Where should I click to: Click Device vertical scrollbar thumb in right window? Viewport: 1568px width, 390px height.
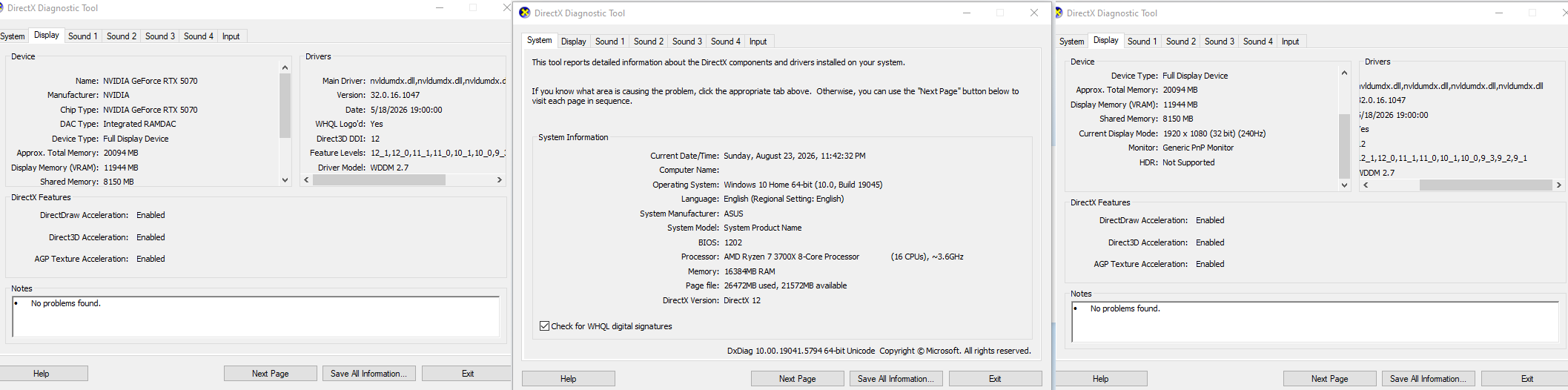click(1344, 146)
